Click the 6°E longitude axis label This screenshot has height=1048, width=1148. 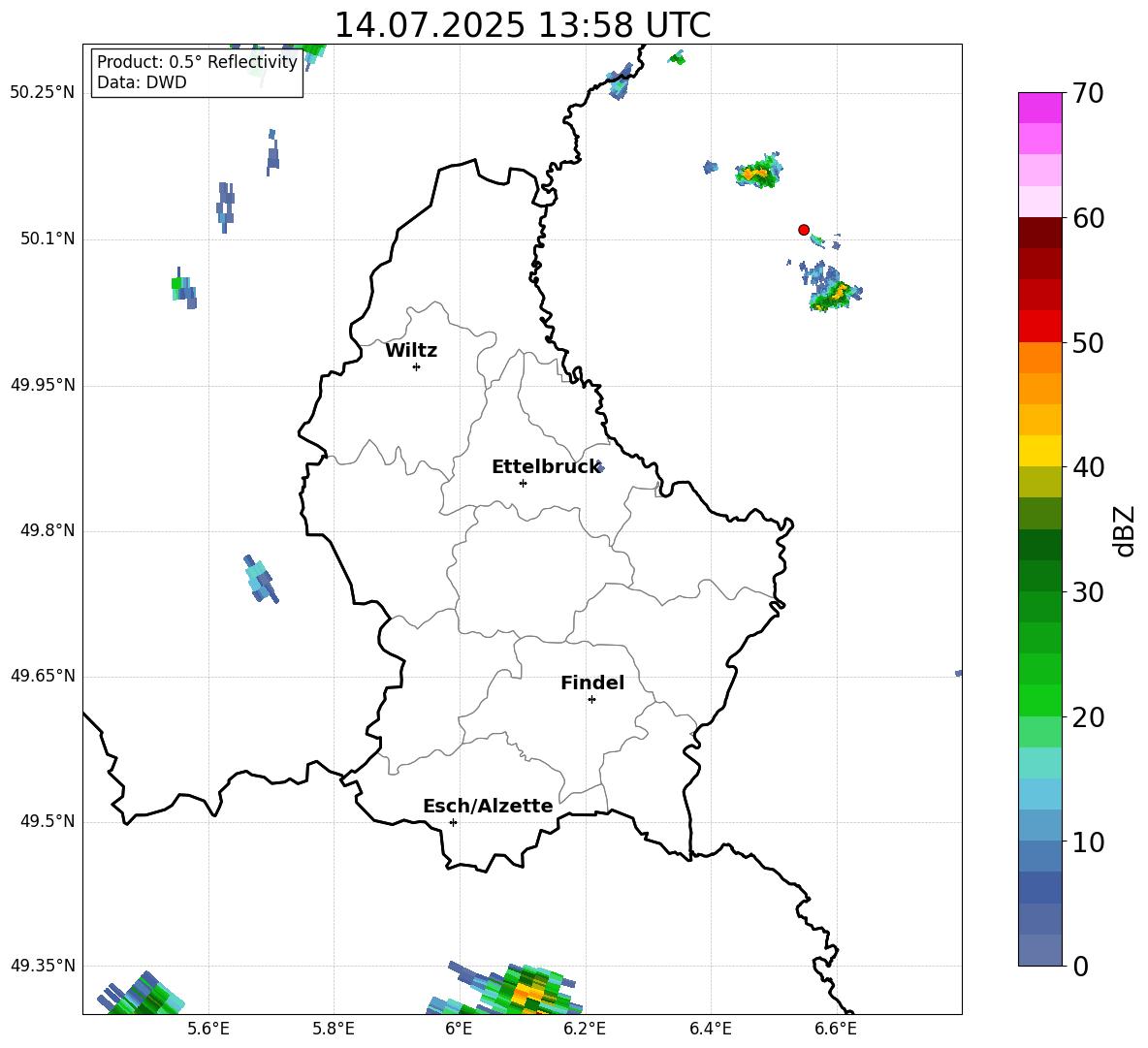click(459, 1029)
